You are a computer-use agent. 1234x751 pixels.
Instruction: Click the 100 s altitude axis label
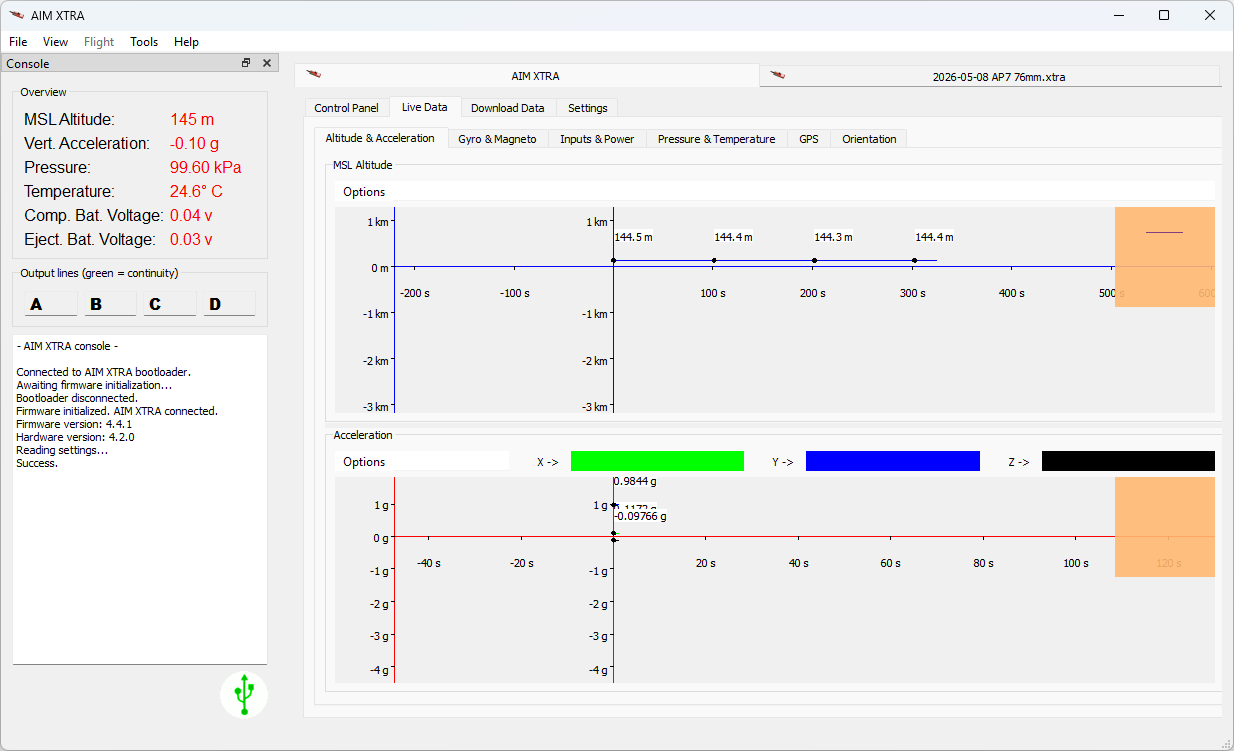[x=712, y=293]
